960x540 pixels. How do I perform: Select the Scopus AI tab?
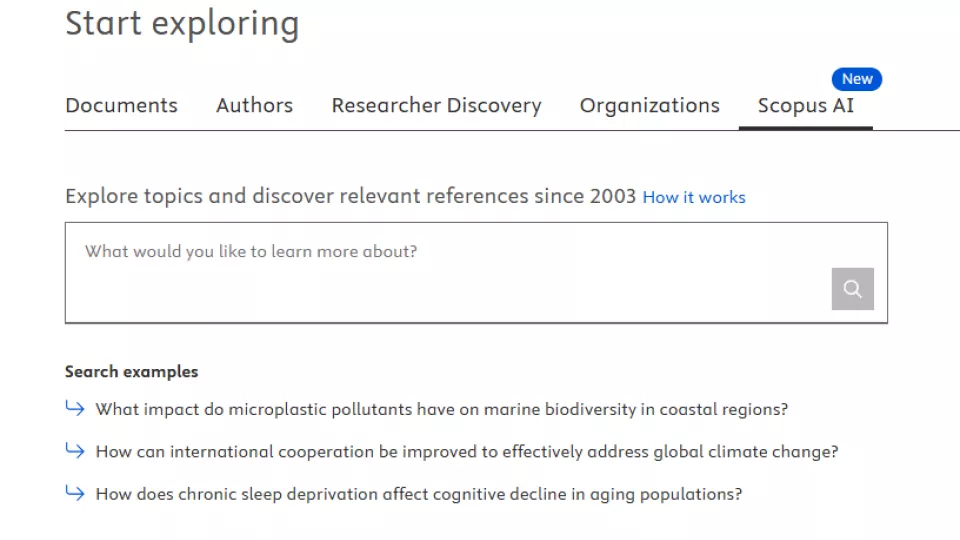coord(805,105)
